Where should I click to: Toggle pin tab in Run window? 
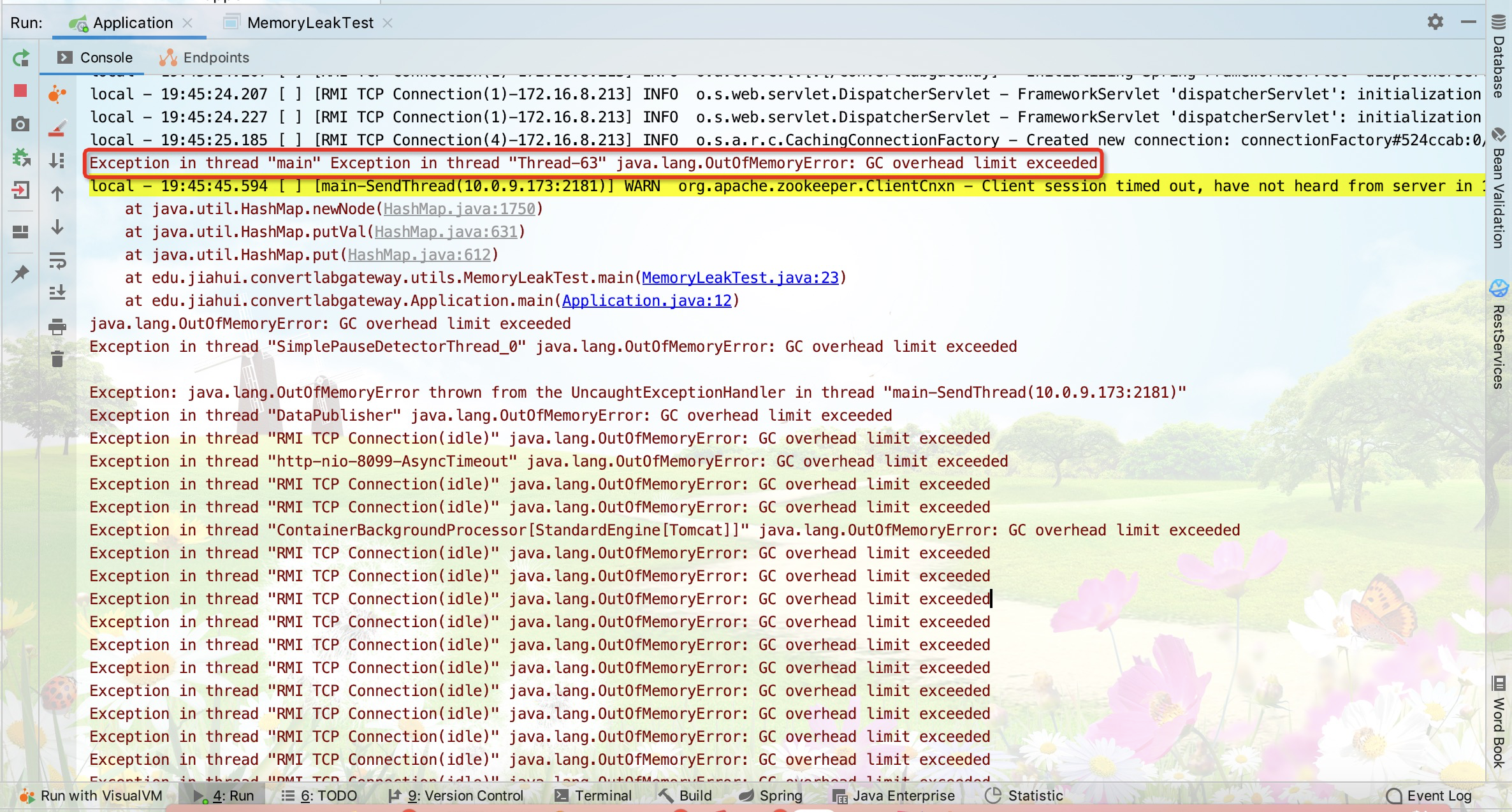[20, 274]
